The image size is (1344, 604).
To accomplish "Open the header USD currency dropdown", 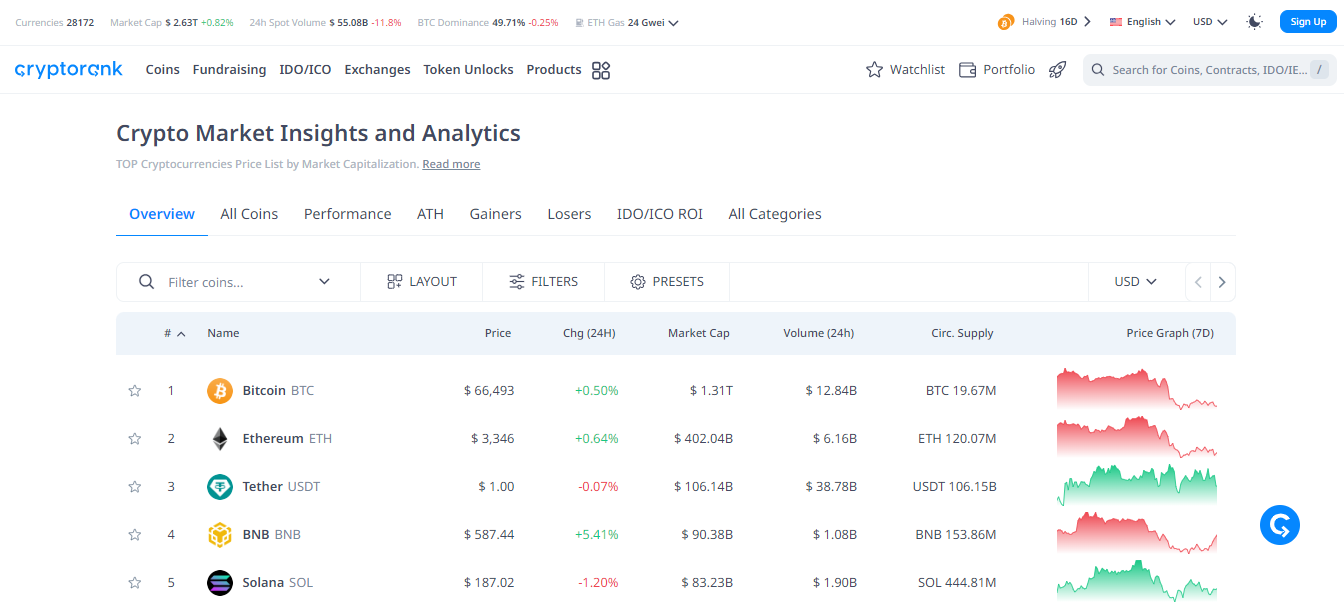I will (x=1210, y=22).
